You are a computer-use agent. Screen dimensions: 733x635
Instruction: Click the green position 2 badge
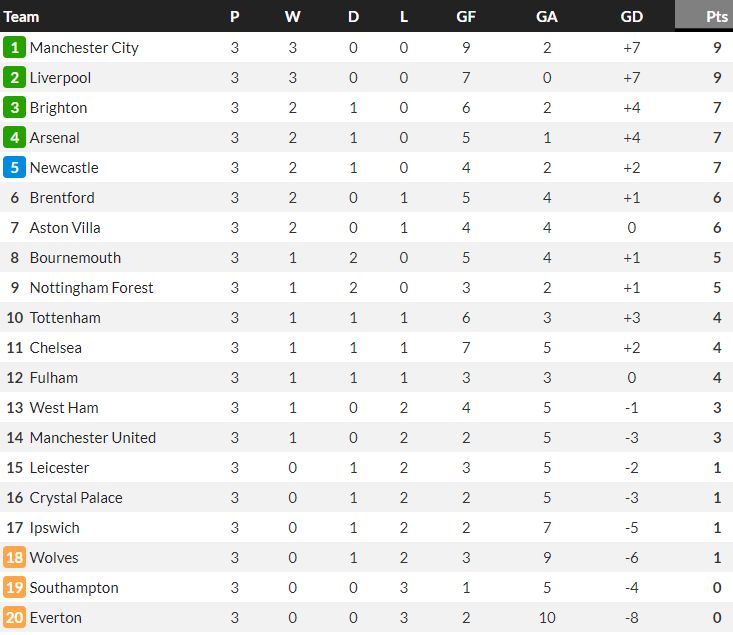click(14, 77)
